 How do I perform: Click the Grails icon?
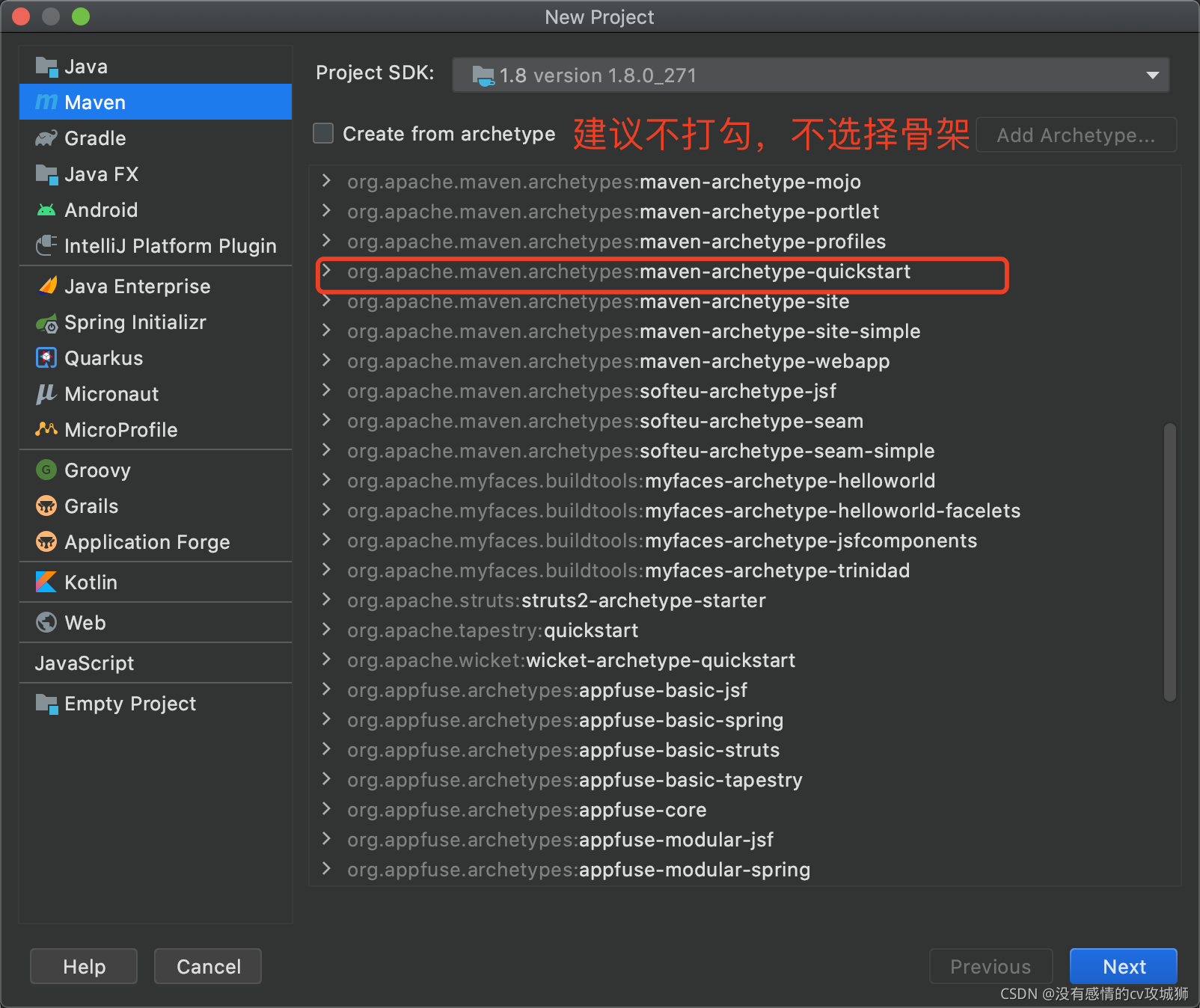coord(46,506)
